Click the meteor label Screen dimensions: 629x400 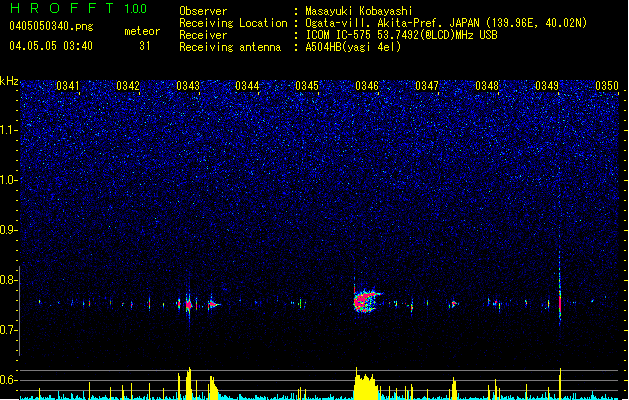[x=142, y=31]
